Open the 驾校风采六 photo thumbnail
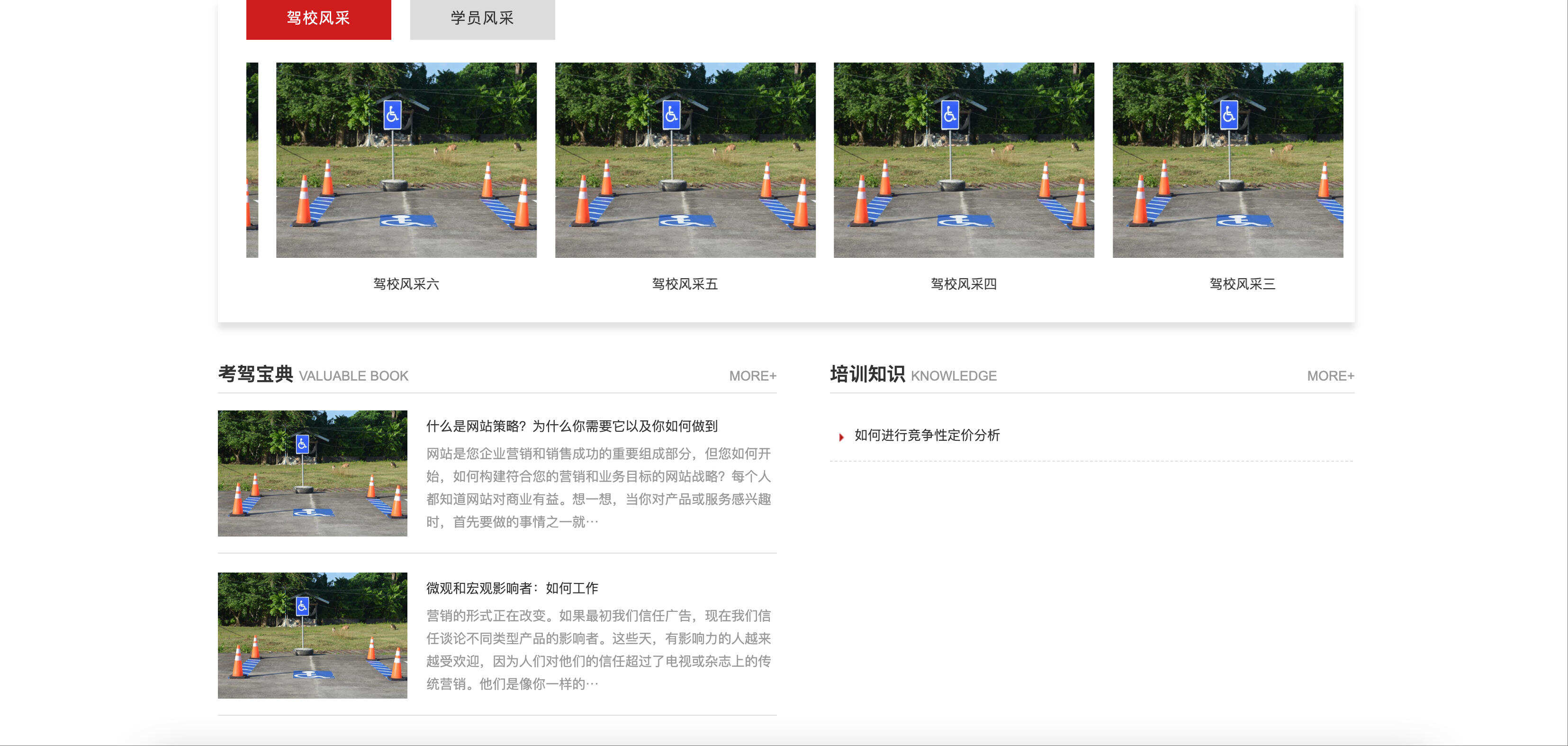The image size is (1568, 746). pos(406,160)
